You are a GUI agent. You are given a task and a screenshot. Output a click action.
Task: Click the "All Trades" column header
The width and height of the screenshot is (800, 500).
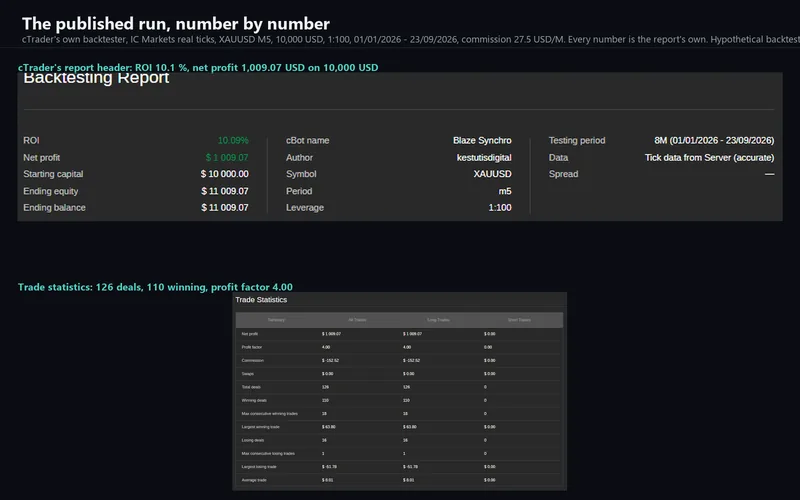357,320
